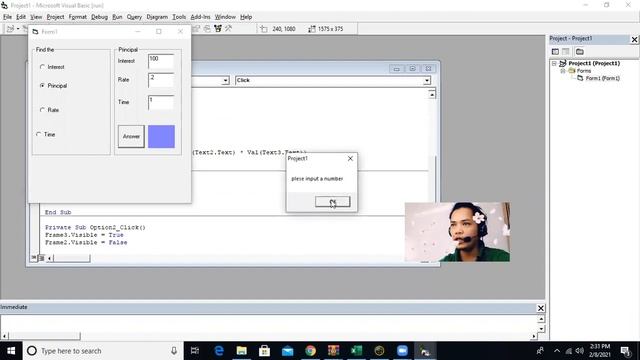
Task: Select the Time radio button
Action: [x=39, y=134]
